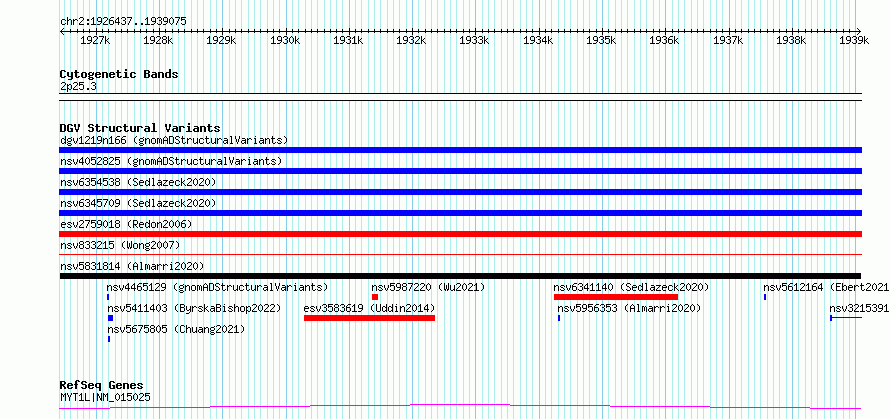The image size is (890, 419).
Task: Select the magenta MYT1L gene line
Action: point(460,407)
